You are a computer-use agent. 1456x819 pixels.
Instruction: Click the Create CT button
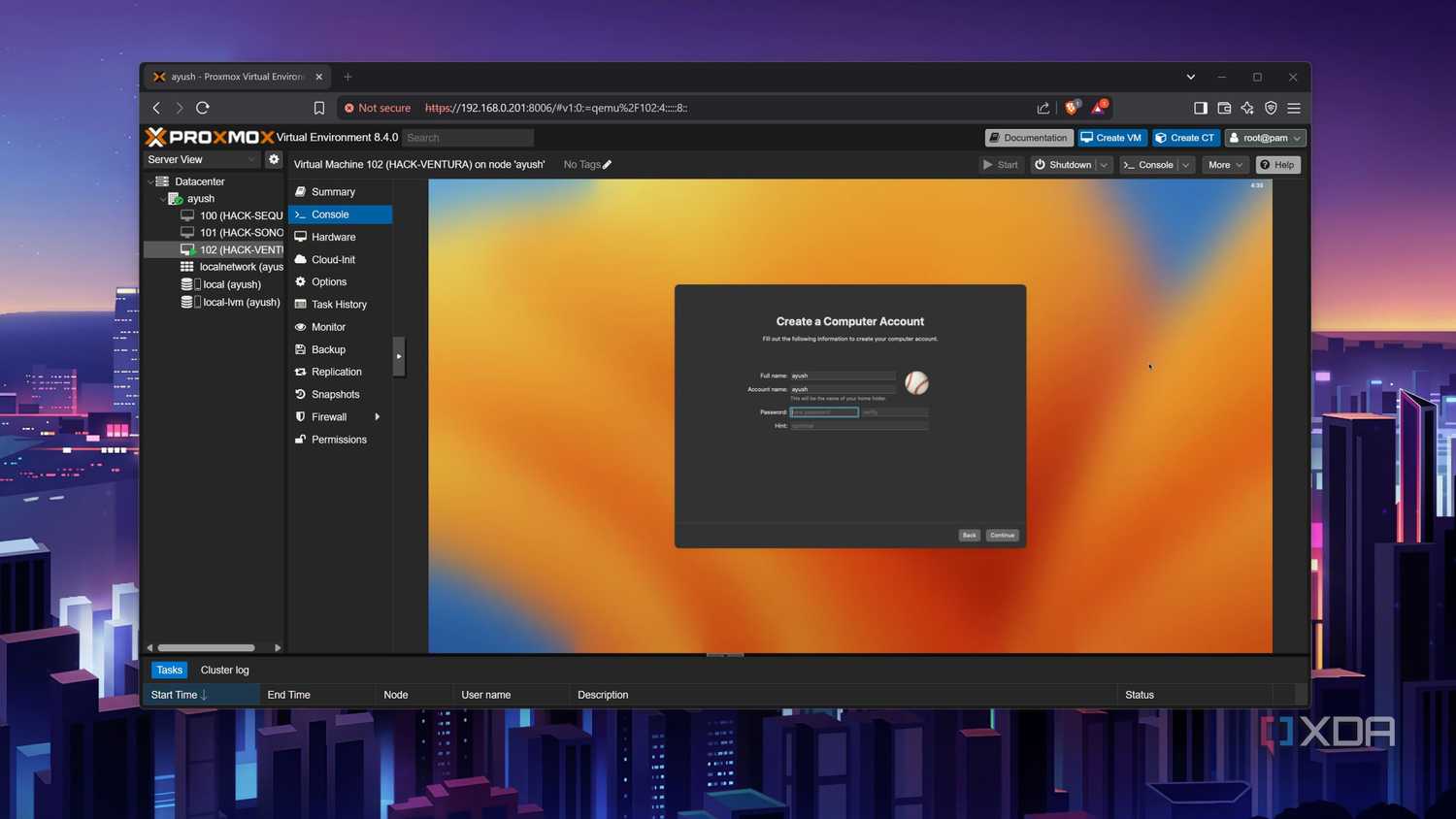click(x=1185, y=138)
